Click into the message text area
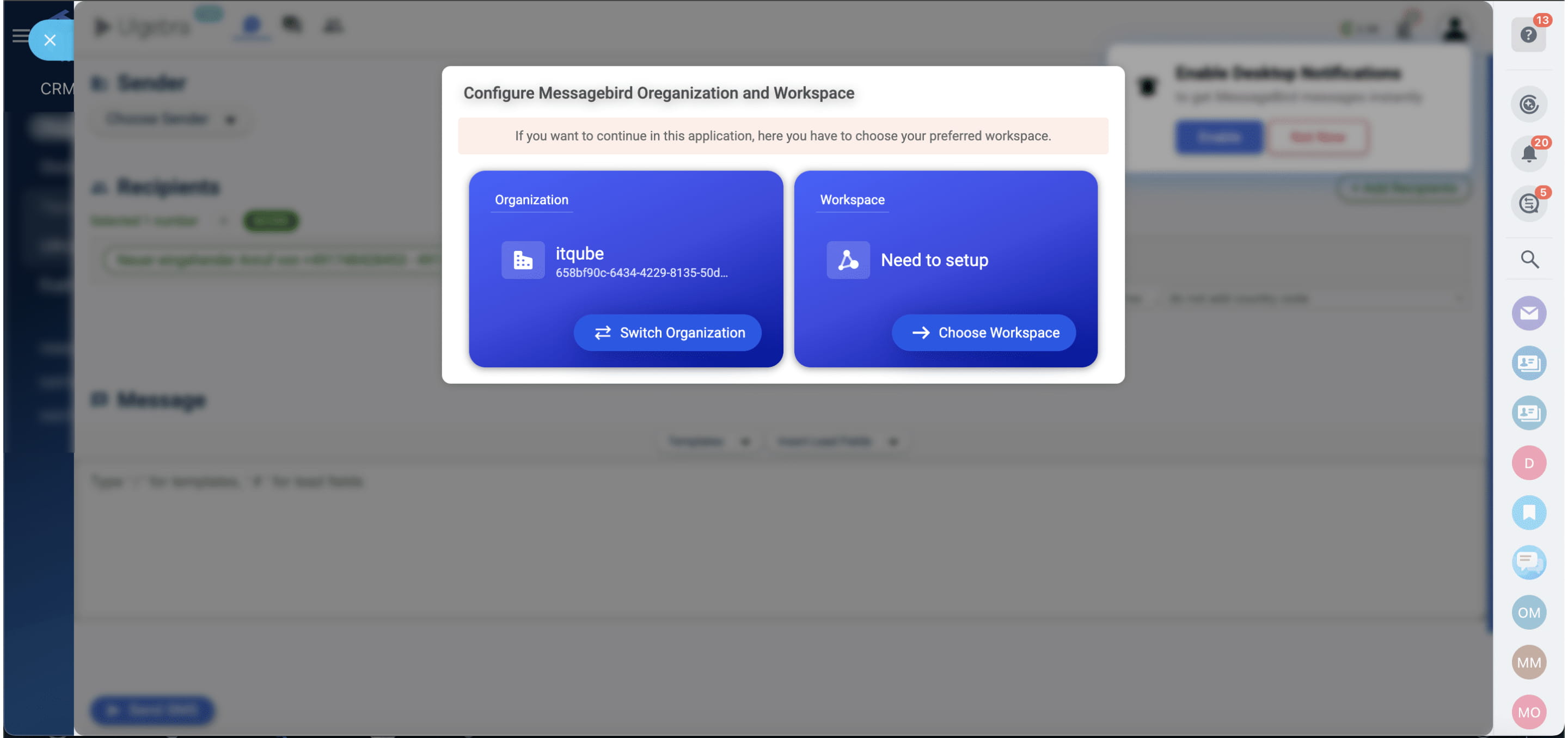The width and height of the screenshot is (1568, 738). pos(783,542)
